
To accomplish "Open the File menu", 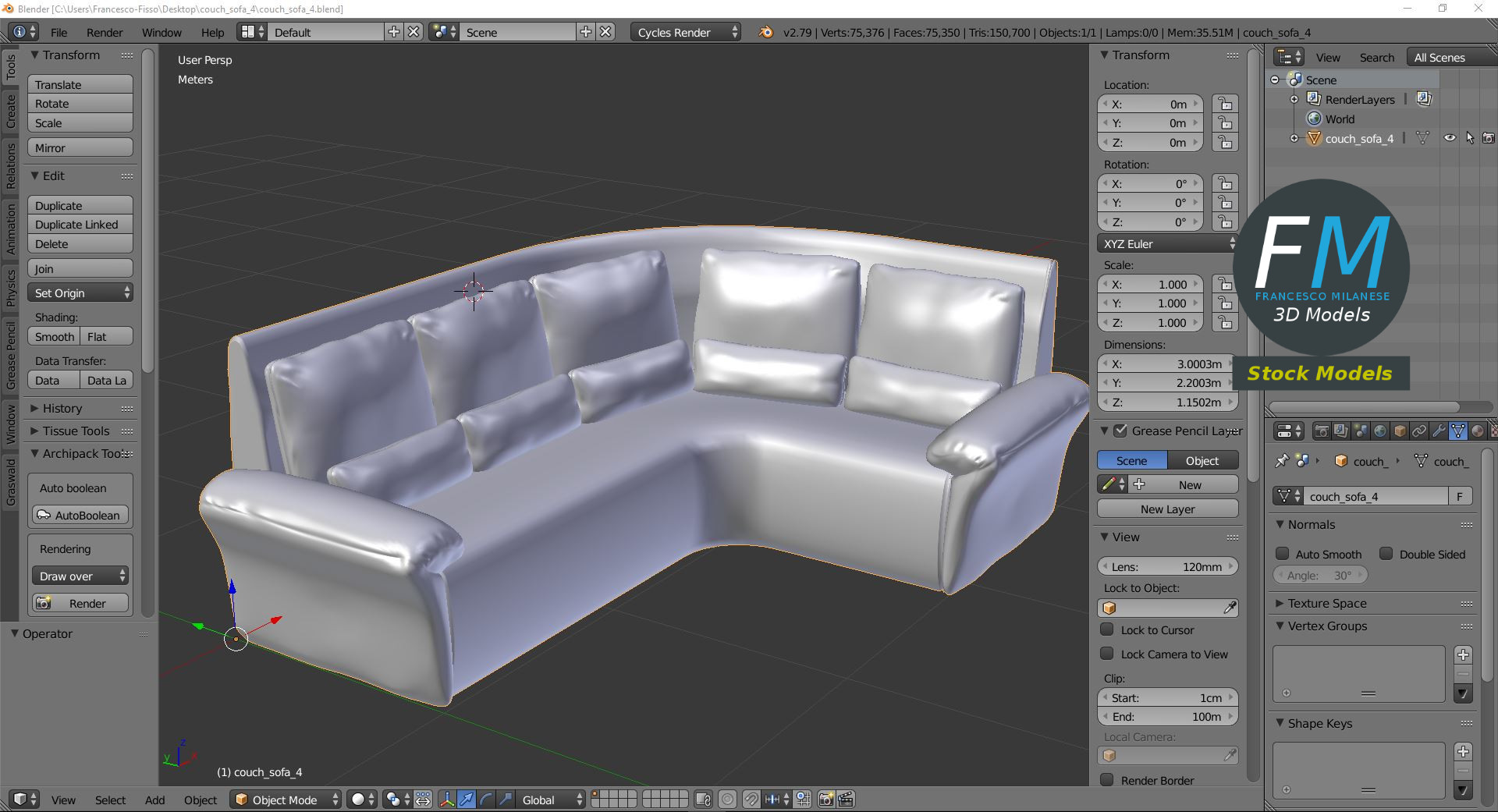I will pyautogui.click(x=59, y=32).
